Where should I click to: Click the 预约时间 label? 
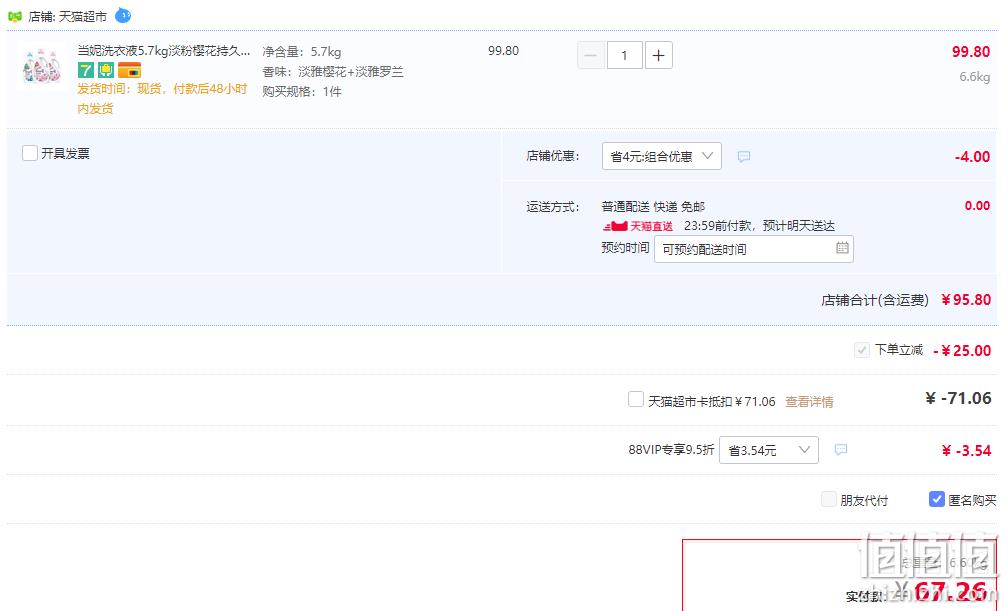tap(625, 248)
